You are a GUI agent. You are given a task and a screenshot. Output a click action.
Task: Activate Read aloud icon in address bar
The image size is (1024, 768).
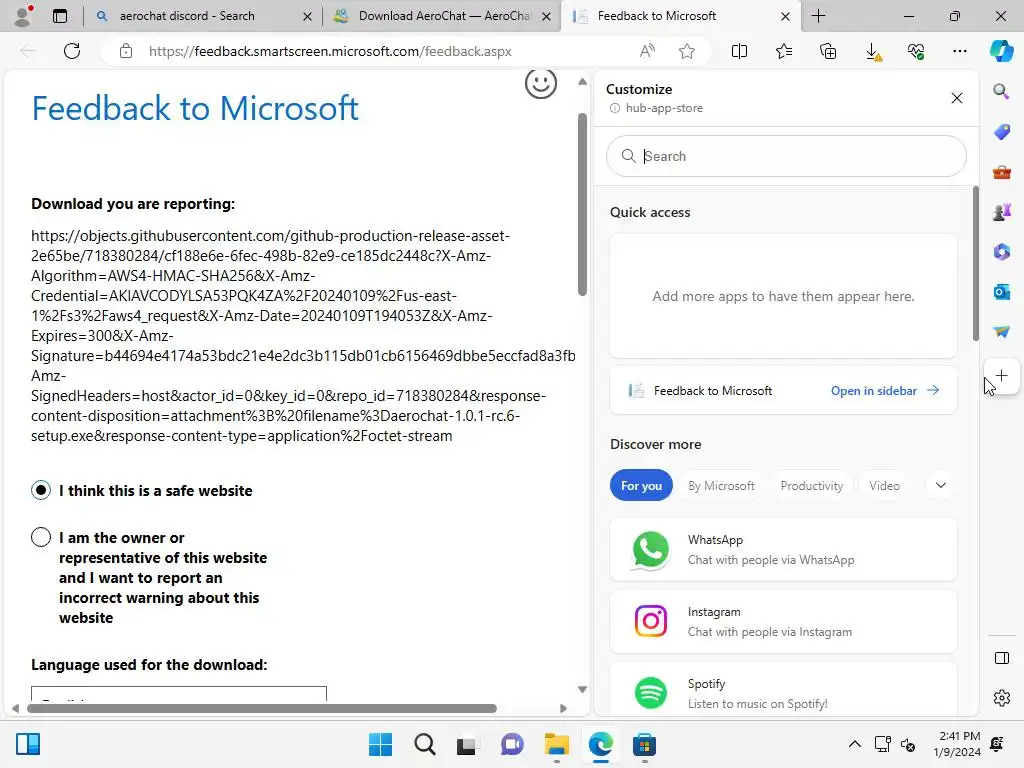[647, 51]
